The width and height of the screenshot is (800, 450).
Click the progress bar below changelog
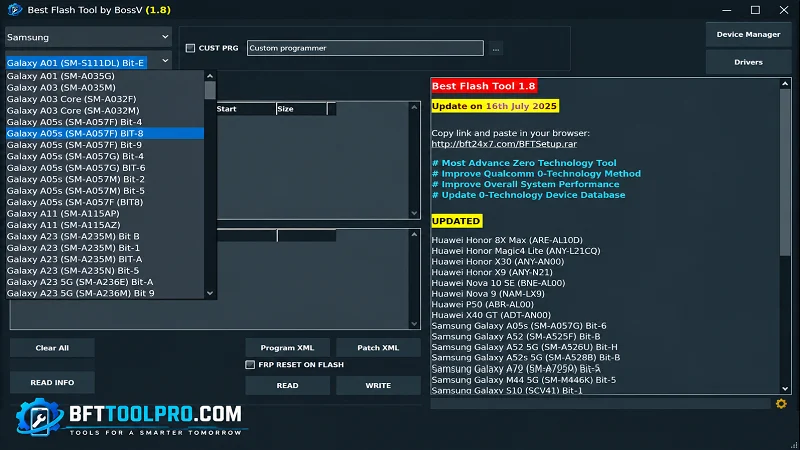601,404
